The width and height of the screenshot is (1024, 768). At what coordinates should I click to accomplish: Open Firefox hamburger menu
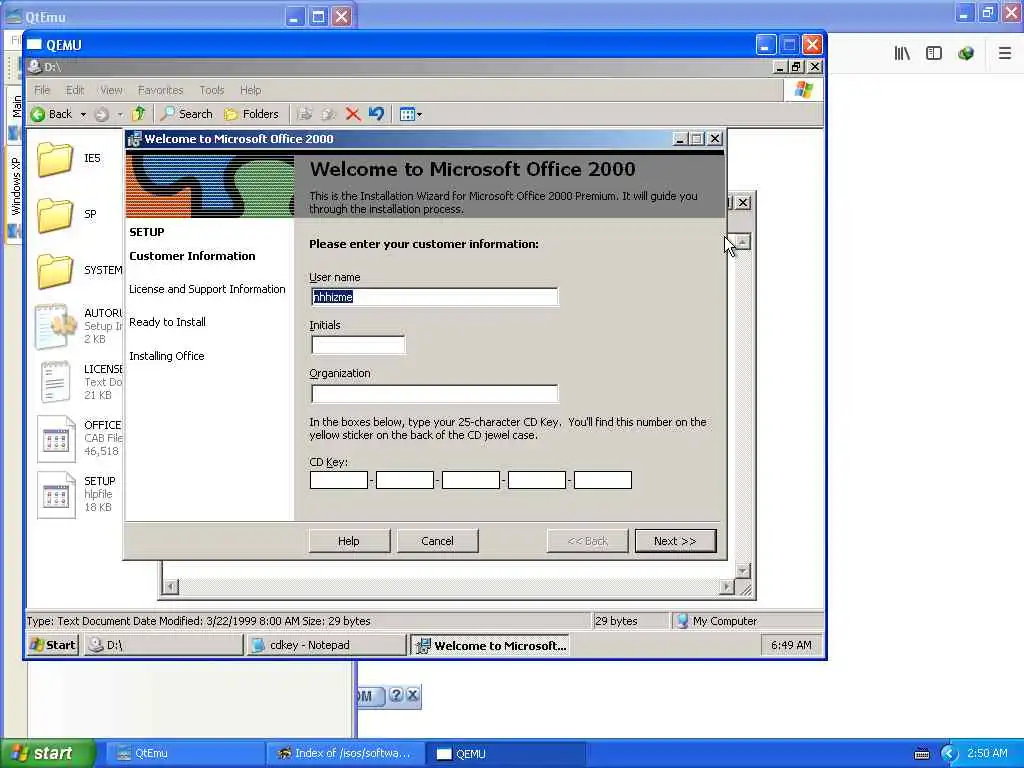click(1005, 54)
